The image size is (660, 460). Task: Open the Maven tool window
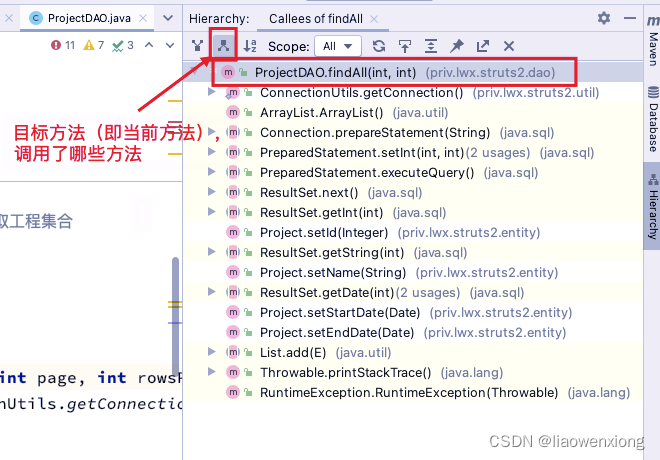tap(652, 42)
